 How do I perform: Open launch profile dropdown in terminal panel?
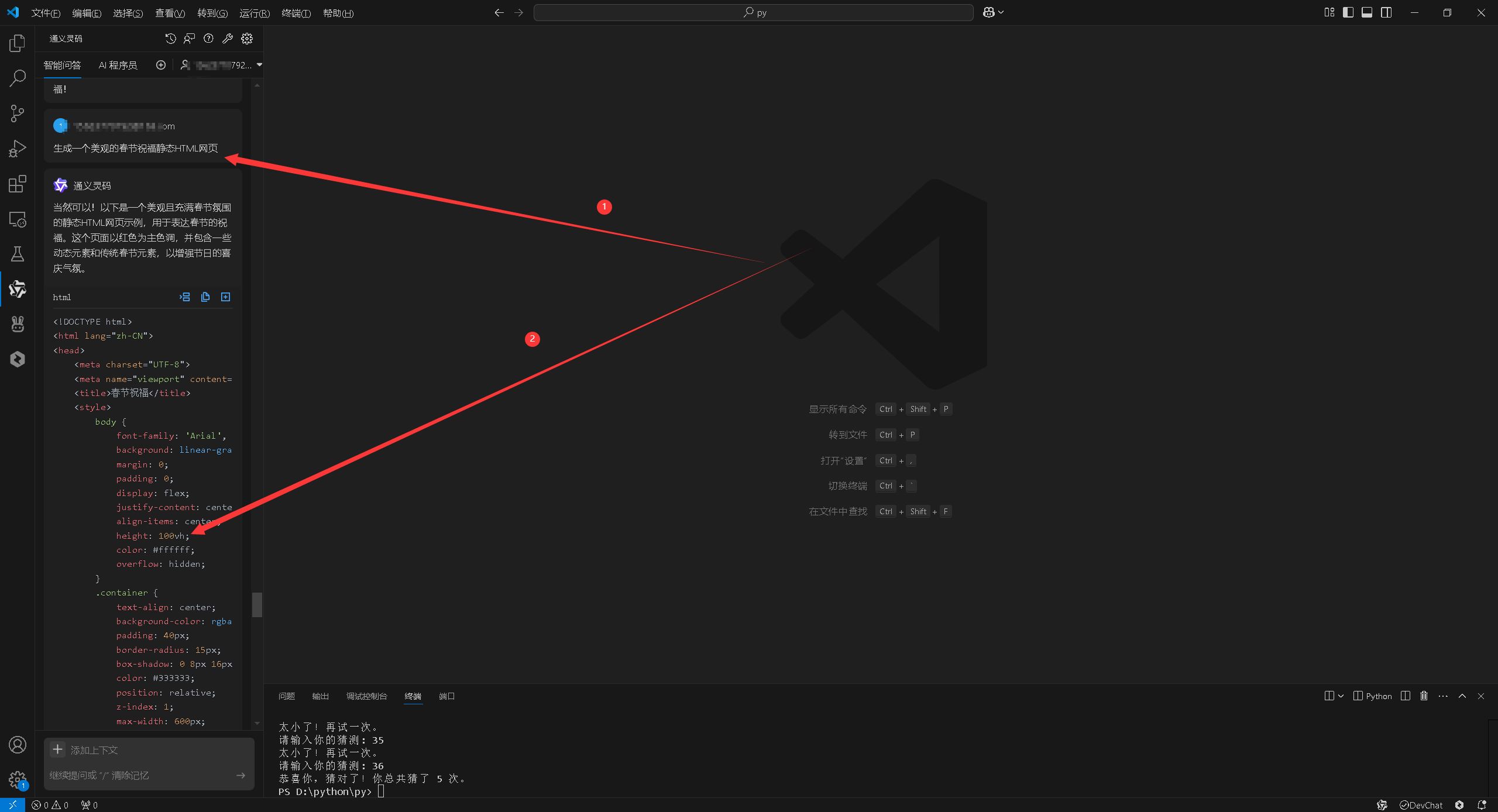pos(1341,696)
